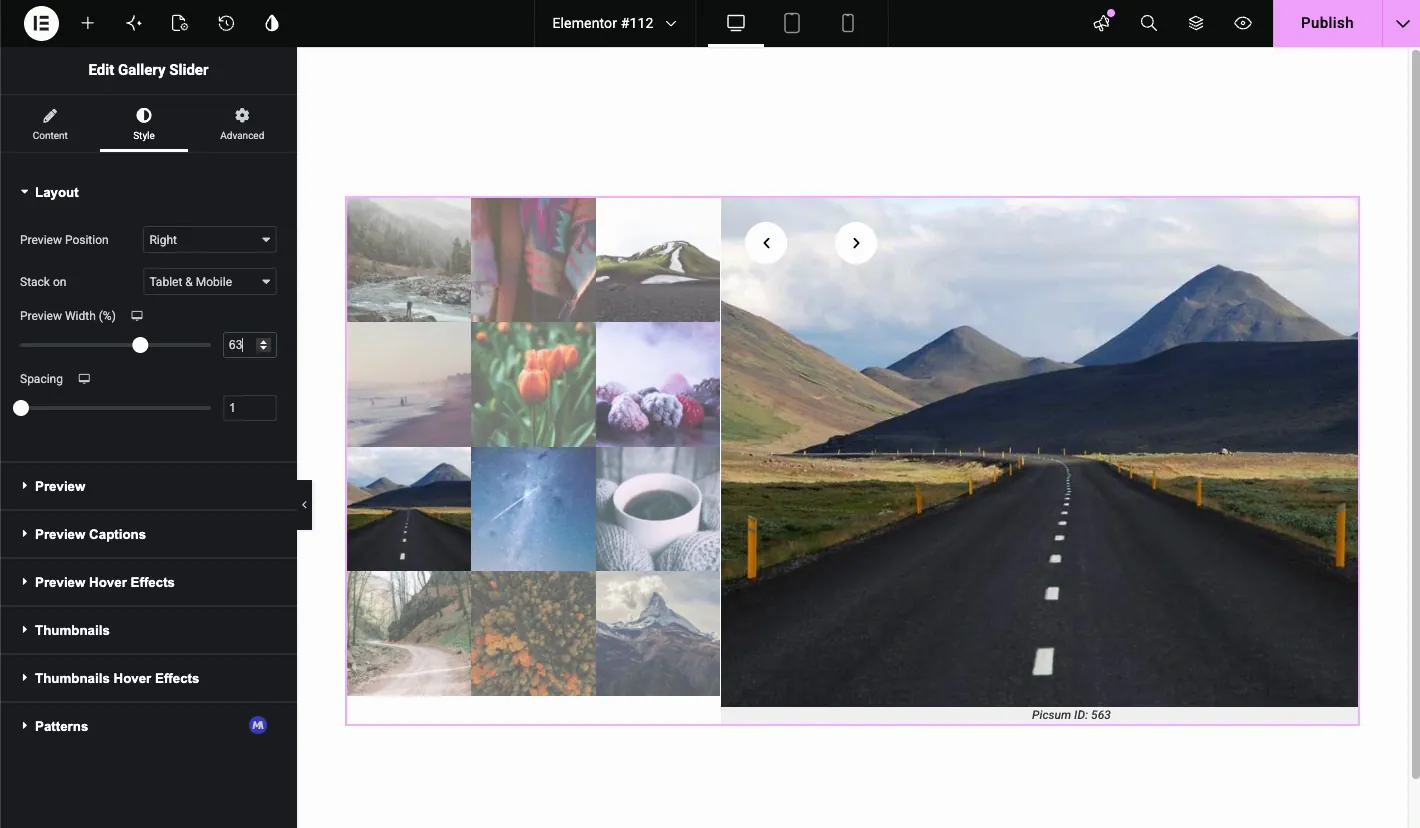Select the frosted berries thumbnail
Viewport: 1420px width, 828px height.
[658, 385]
